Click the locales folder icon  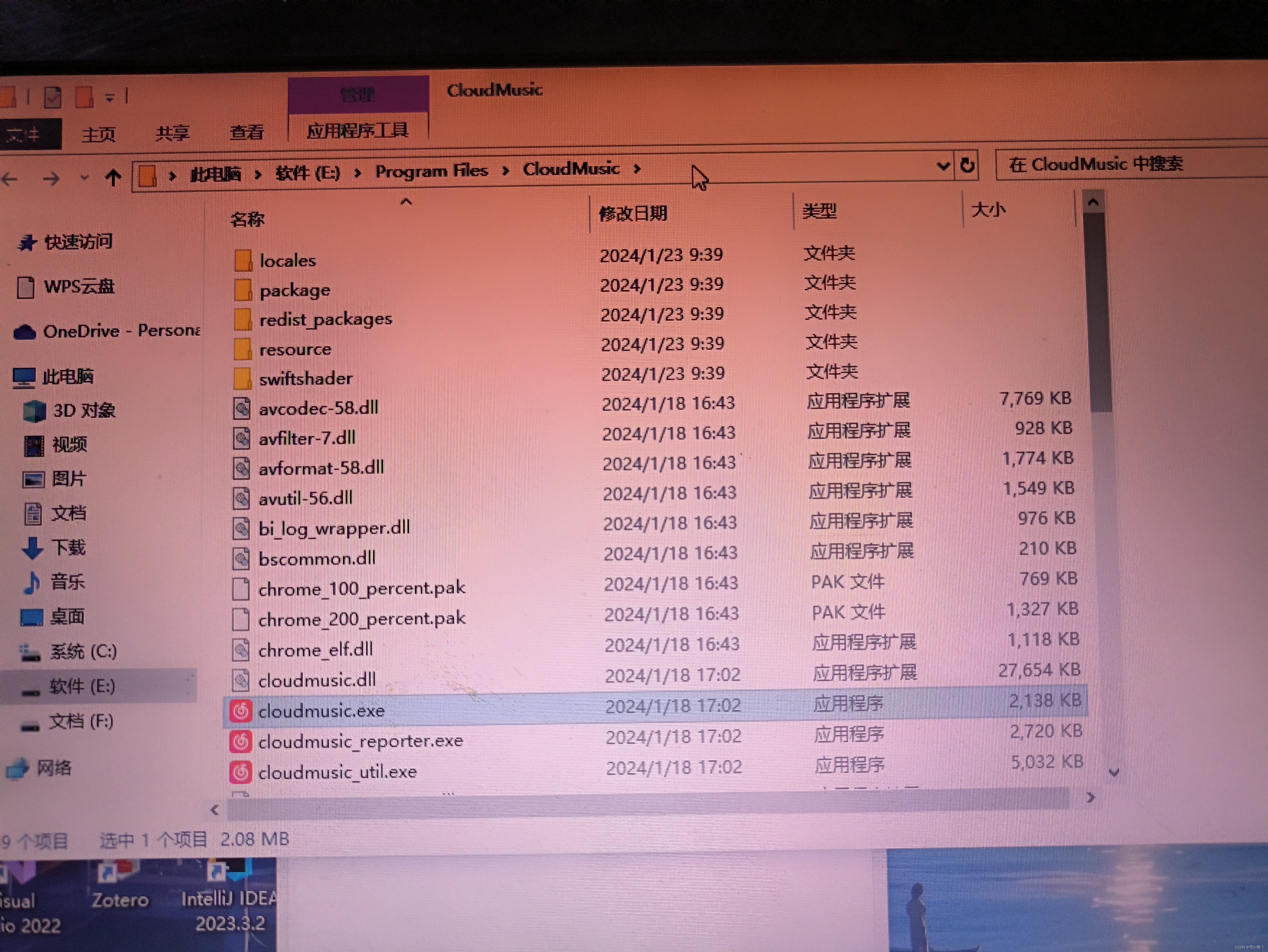(243, 260)
